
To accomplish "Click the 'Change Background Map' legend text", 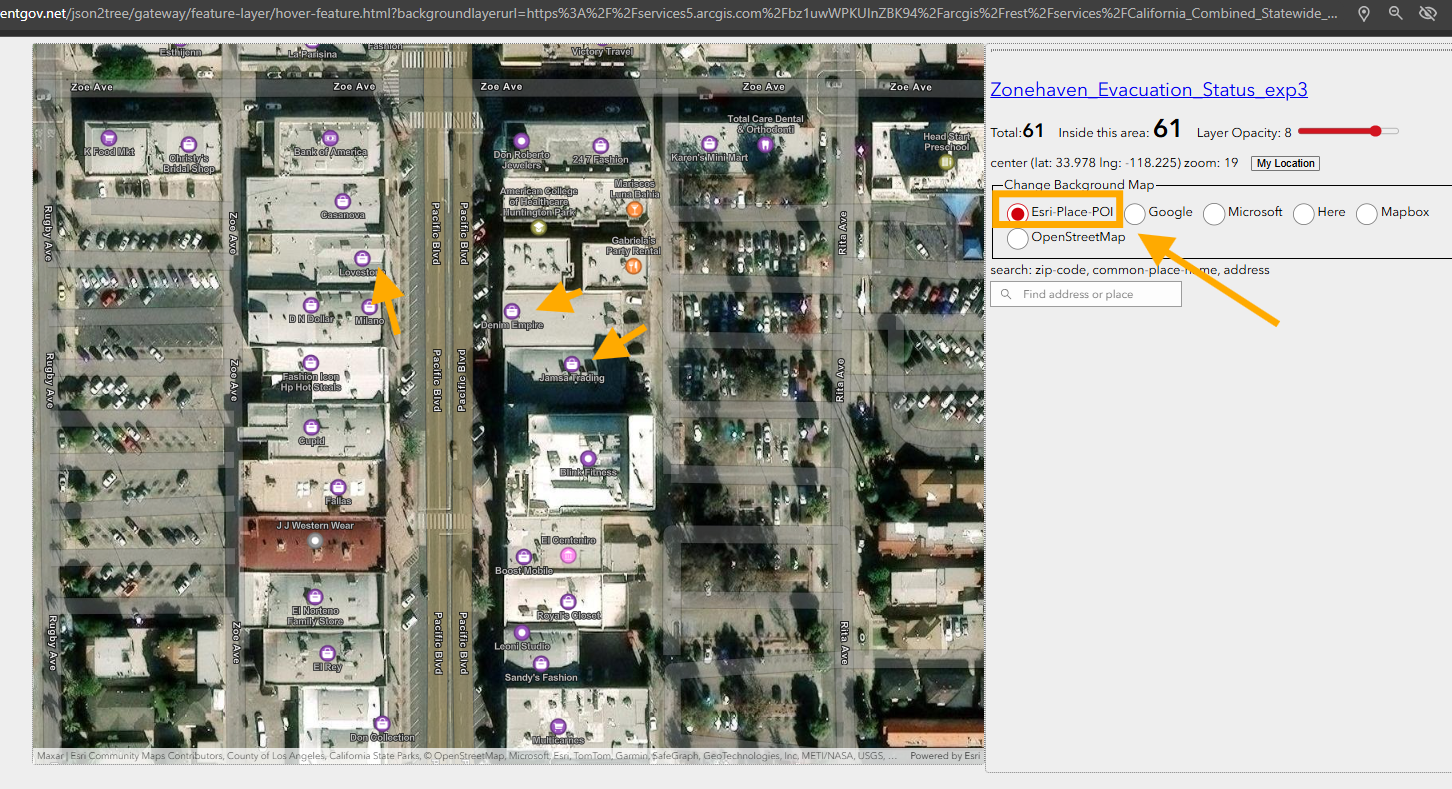I will point(1079,185).
